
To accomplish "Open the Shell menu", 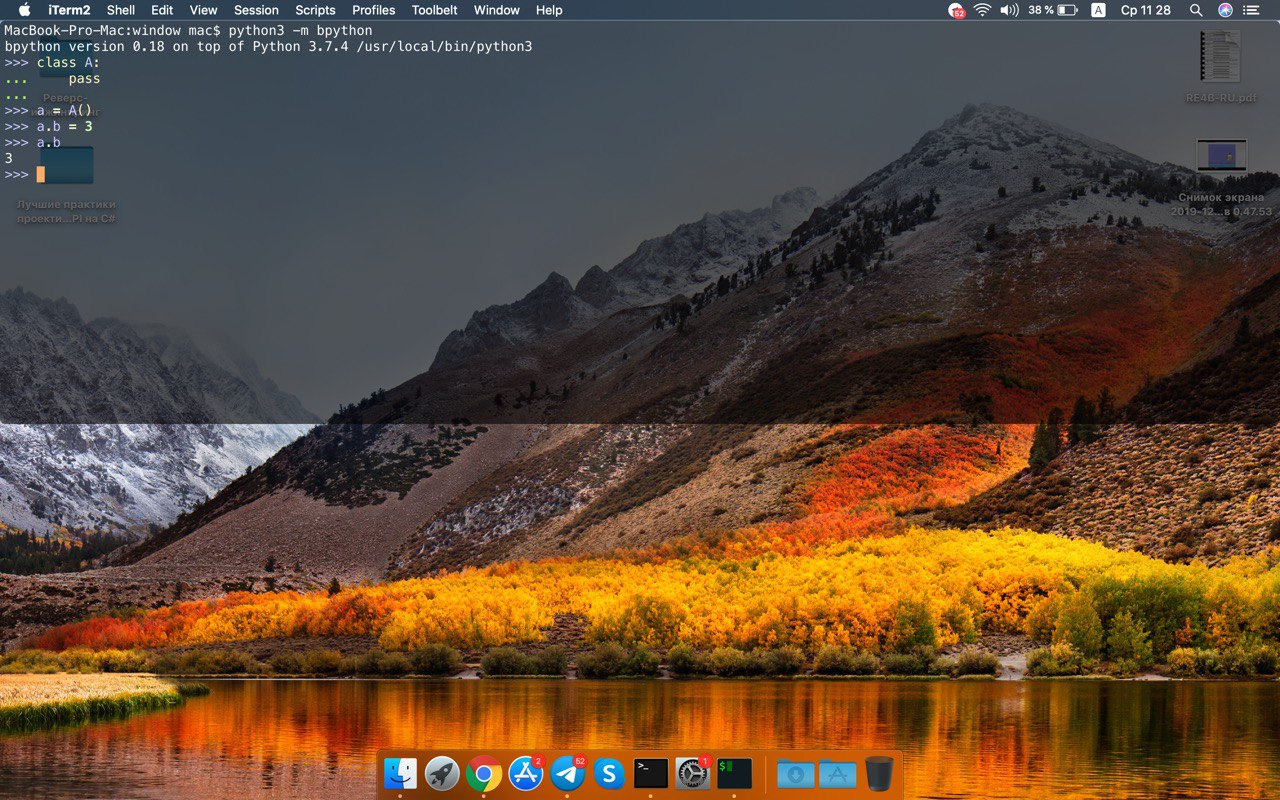I will pyautogui.click(x=121, y=10).
